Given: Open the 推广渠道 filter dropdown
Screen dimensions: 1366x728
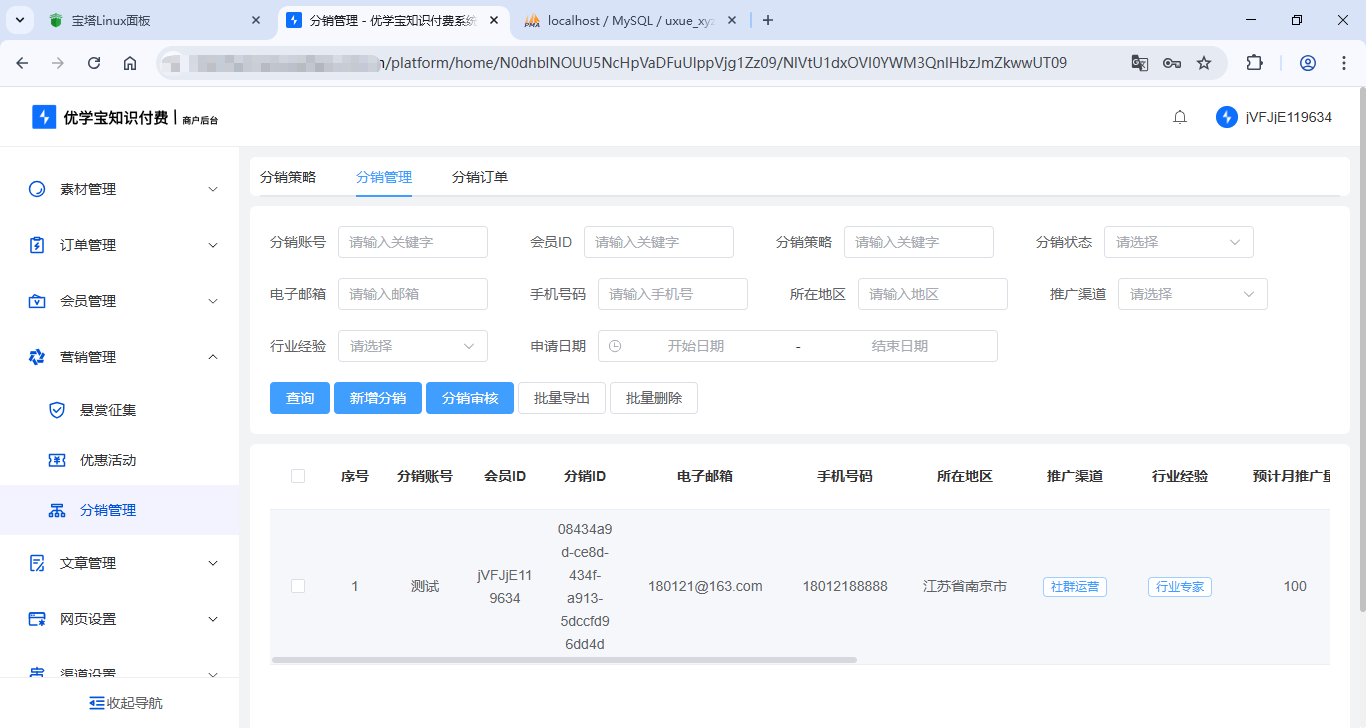Looking at the screenshot, I should [1192, 294].
